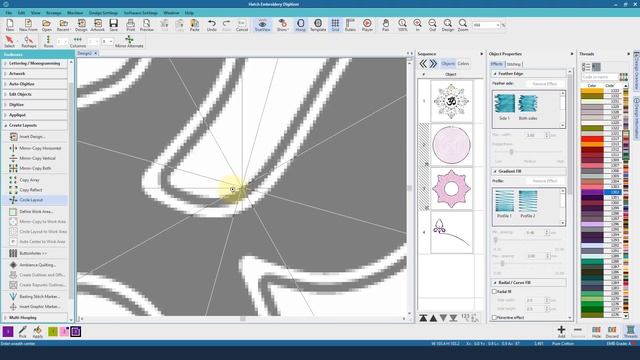Toggle the Grid display
This screenshot has width=640, height=360.
click(x=335, y=25)
